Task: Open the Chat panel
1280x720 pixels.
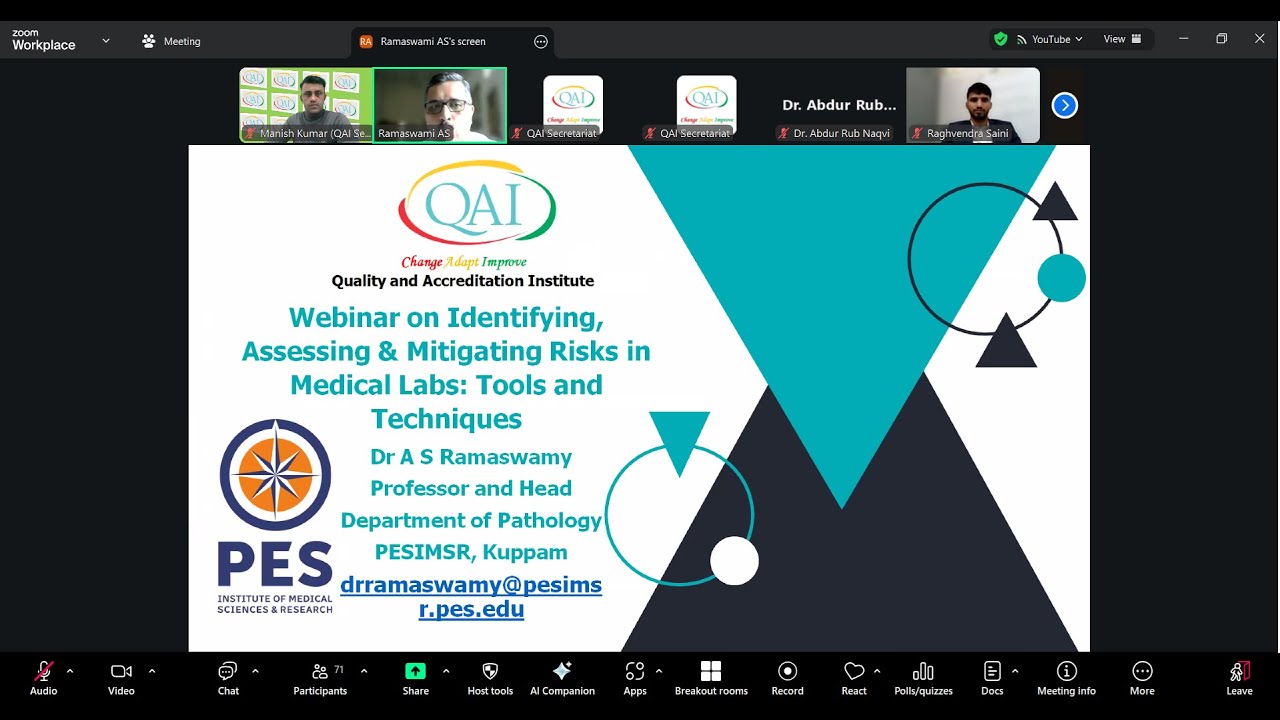Action: tap(228, 678)
